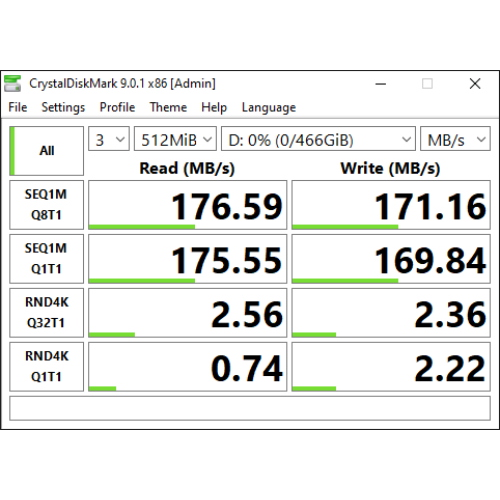Open the Language menu

[269, 107]
